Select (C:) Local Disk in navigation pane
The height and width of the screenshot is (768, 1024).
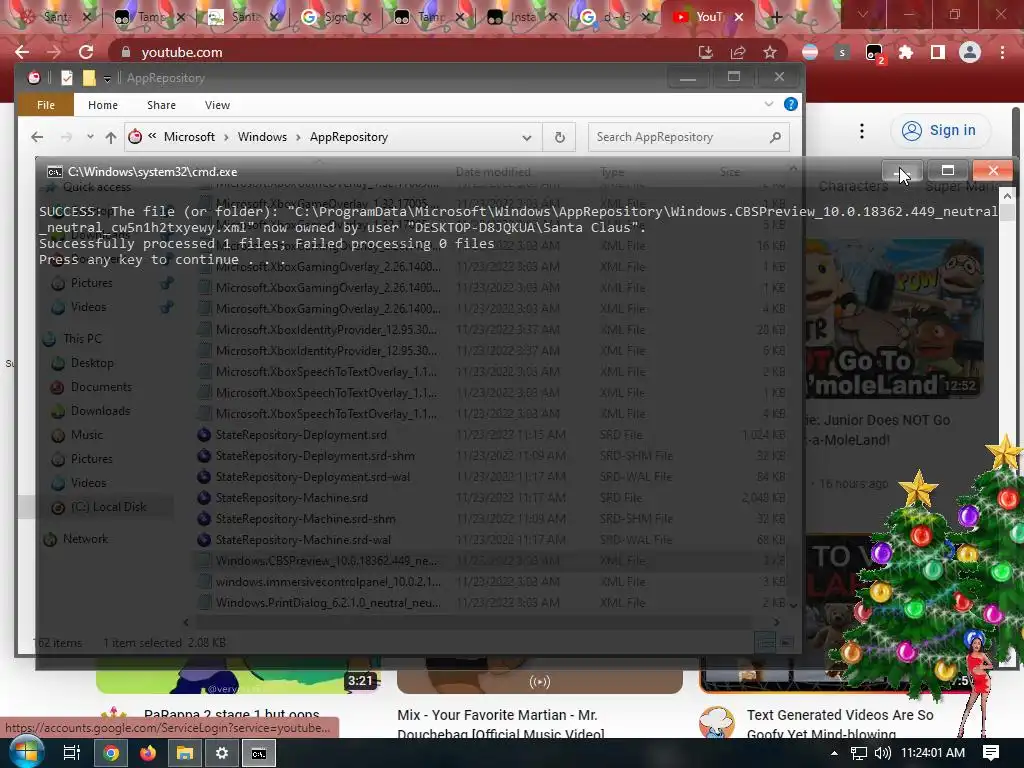(x=108, y=507)
